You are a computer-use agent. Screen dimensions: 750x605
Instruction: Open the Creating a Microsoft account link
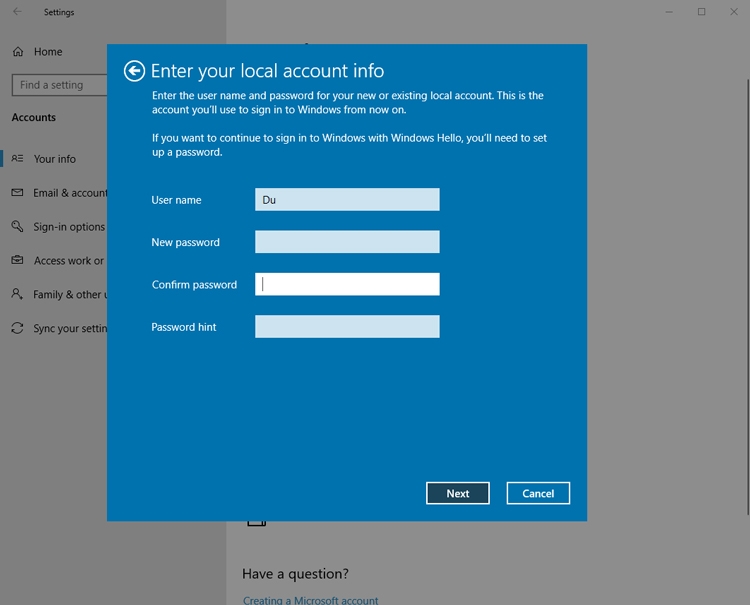310,600
